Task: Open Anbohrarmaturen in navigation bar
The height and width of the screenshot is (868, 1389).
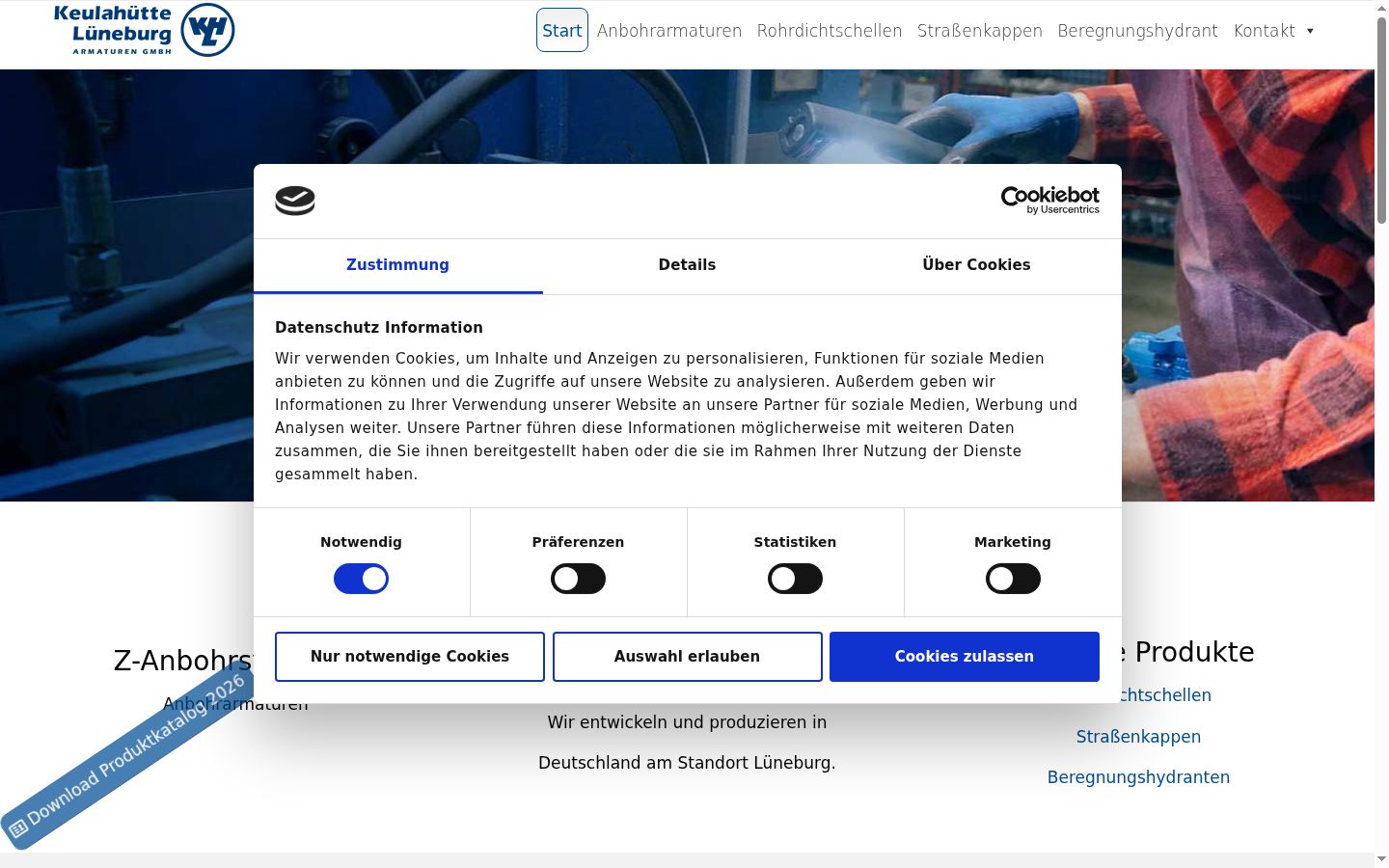Action: (669, 31)
